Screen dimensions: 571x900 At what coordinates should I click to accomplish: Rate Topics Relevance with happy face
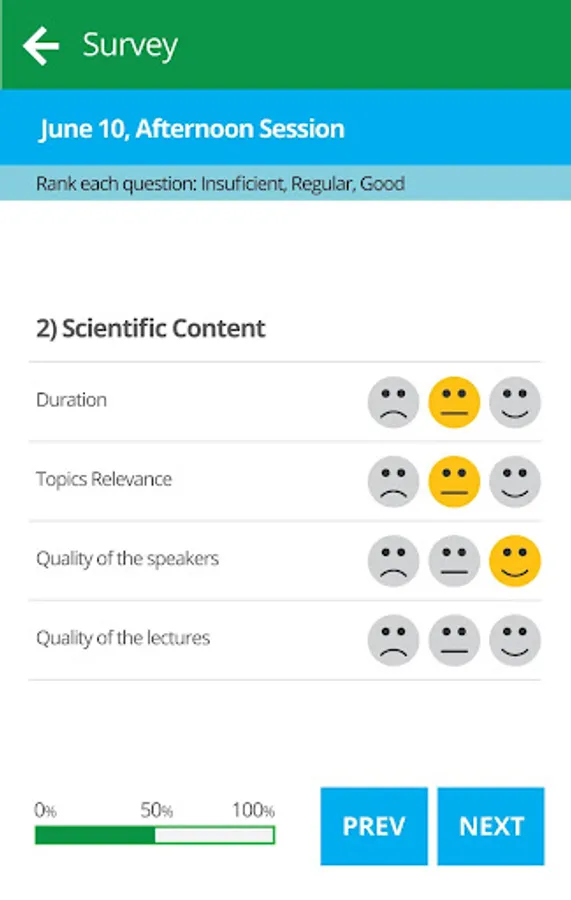coord(515,481)
